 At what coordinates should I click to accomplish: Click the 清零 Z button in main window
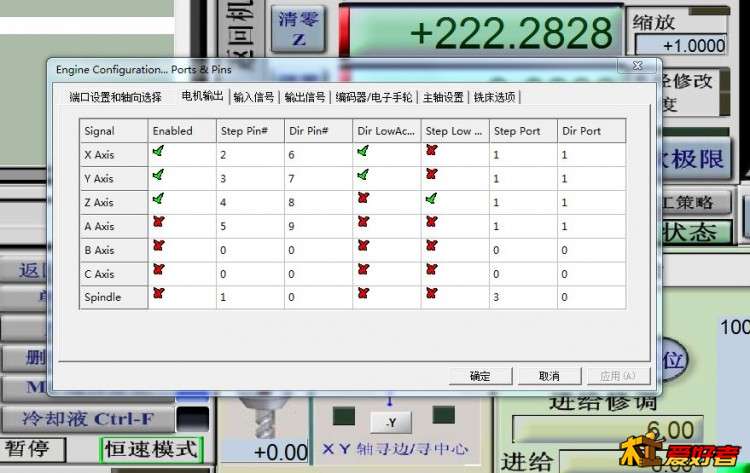tap(298, 29)
